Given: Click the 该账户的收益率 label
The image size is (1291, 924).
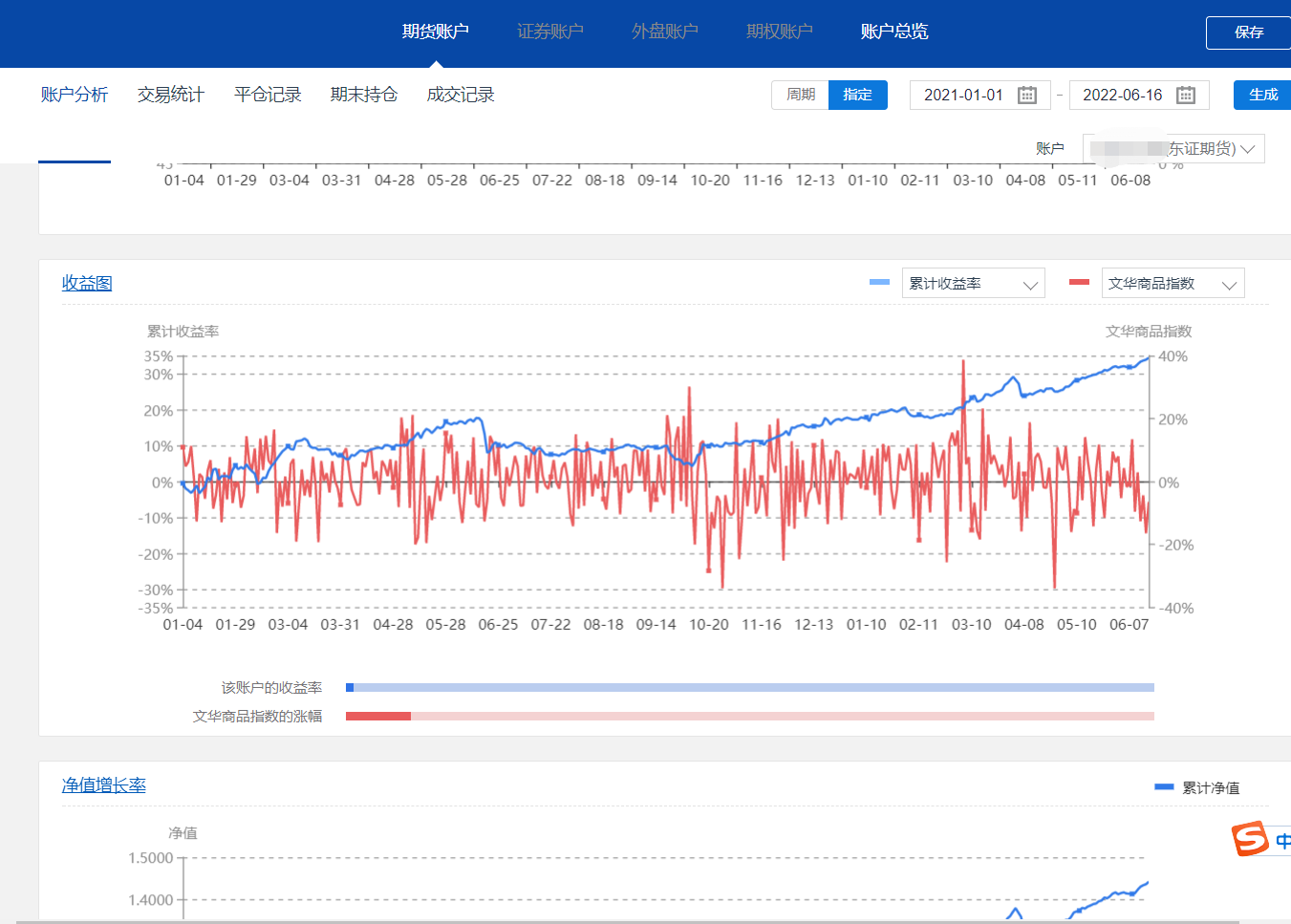Looking at the screenshot, I should [271, 687].
